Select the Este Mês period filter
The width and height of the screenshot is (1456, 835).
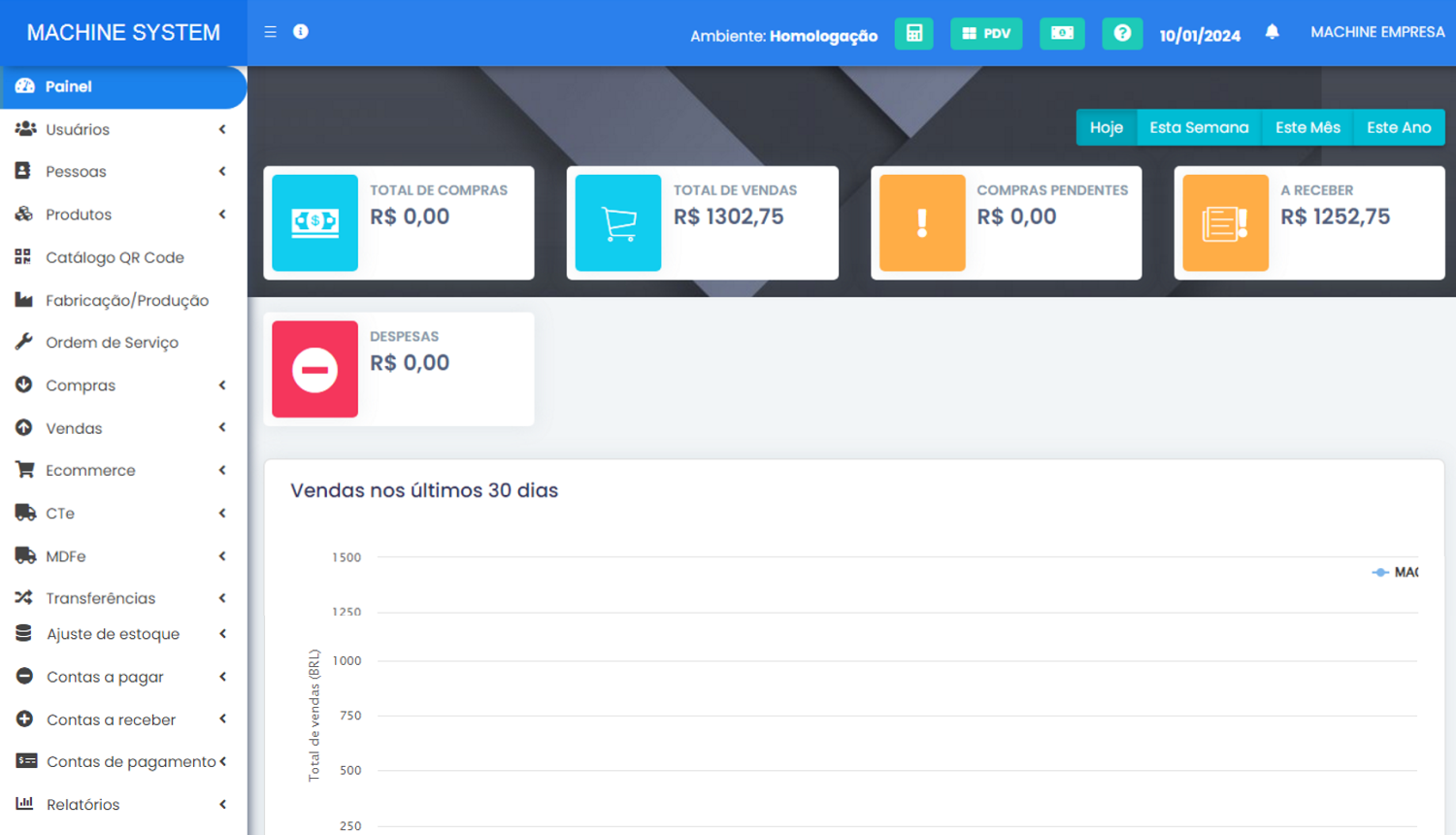point(1307,127)
